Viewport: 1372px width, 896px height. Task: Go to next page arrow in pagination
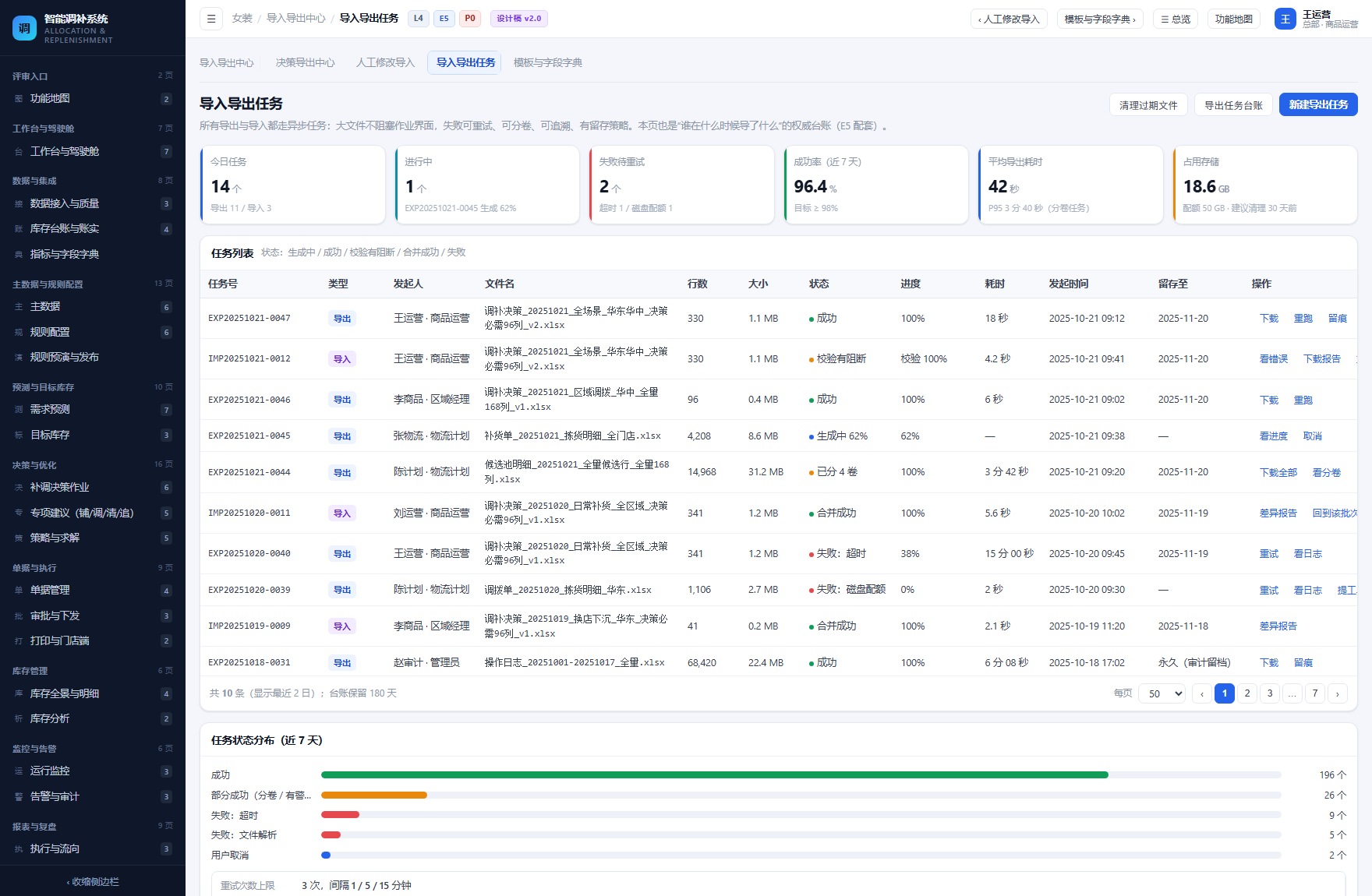coord(1338,693)
